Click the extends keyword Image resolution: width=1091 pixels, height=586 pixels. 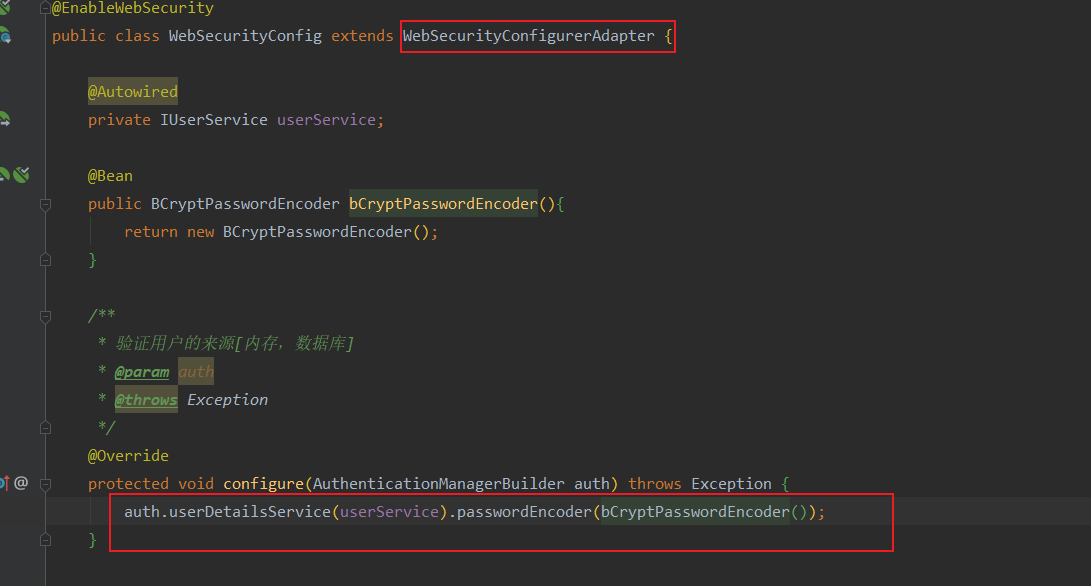pos(362,35)
